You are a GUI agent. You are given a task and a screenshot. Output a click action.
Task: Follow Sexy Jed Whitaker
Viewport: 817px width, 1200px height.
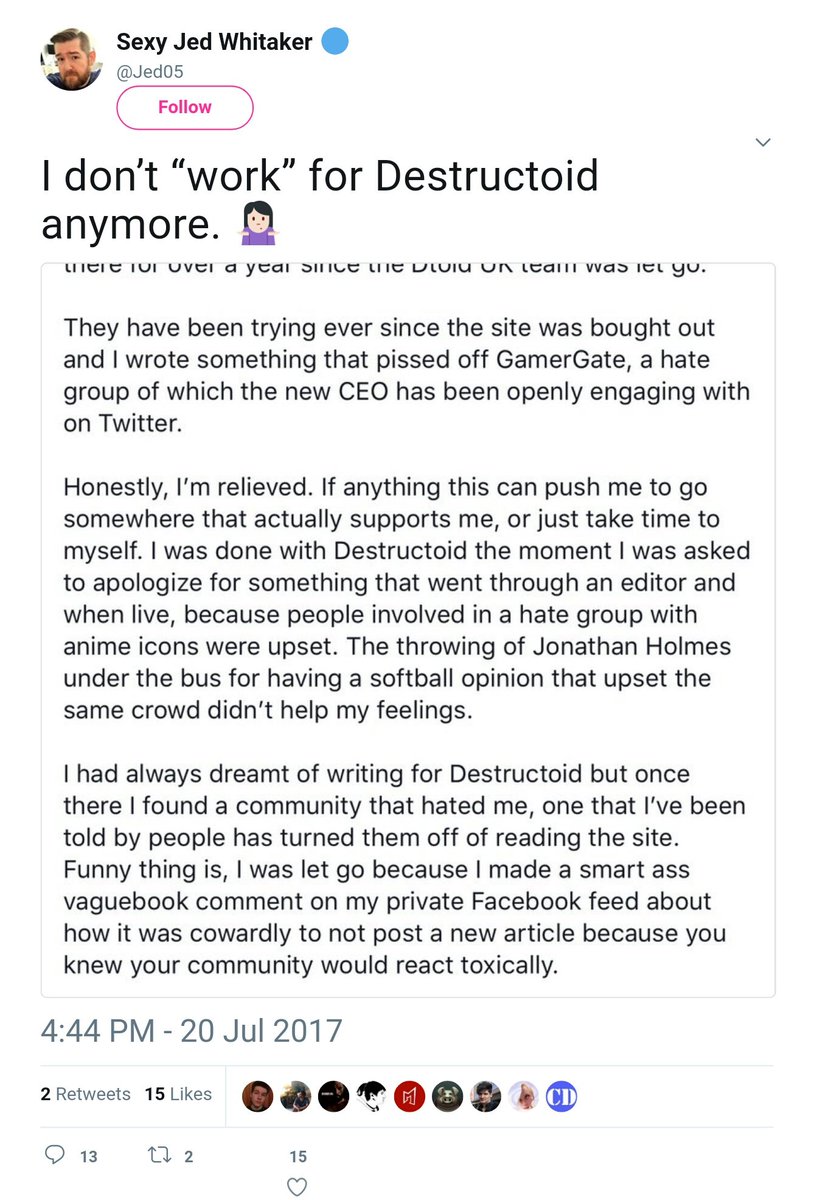[185, 108]
